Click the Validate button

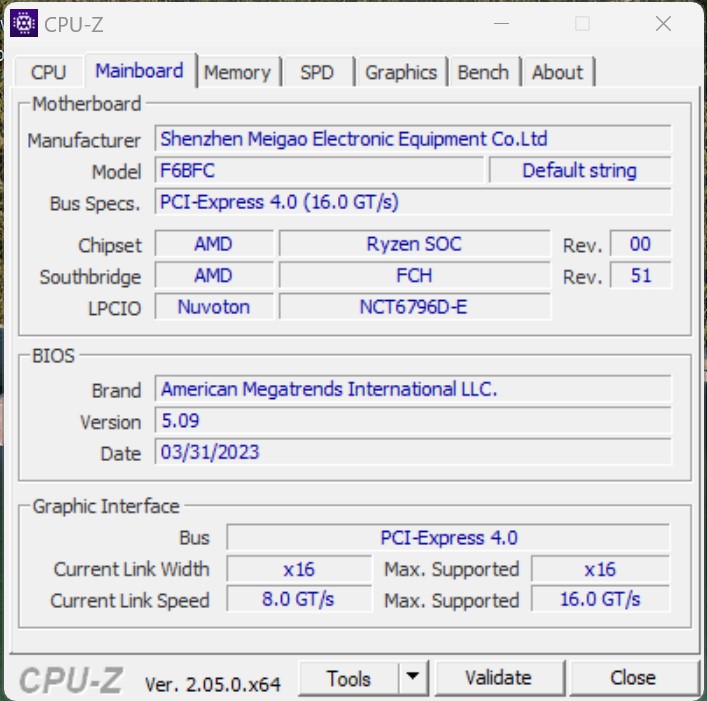point(498,678)
